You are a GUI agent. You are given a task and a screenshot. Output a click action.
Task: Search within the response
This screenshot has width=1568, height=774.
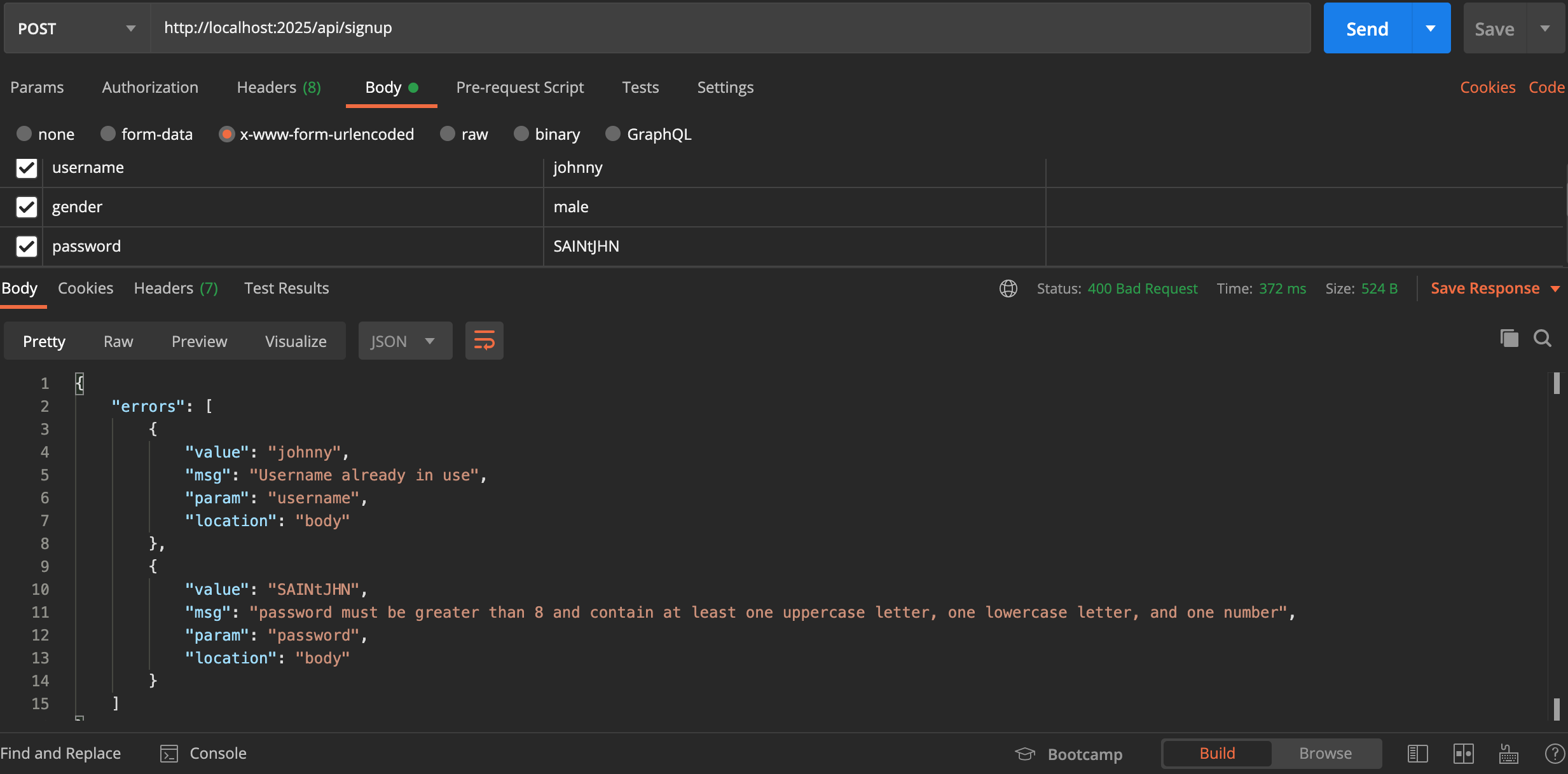click(x=1543, y=339)
